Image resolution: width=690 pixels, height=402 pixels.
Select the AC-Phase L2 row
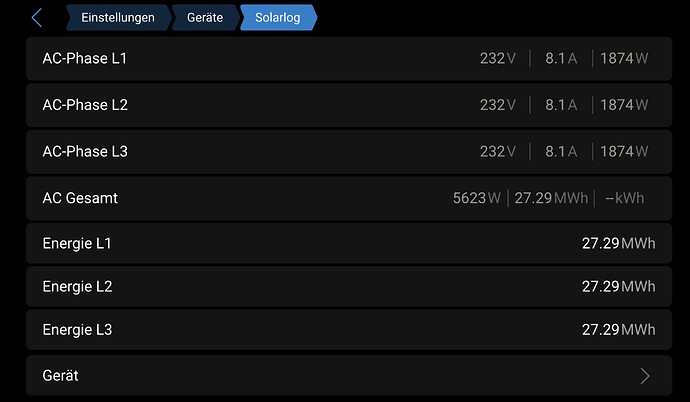point(349,105)
